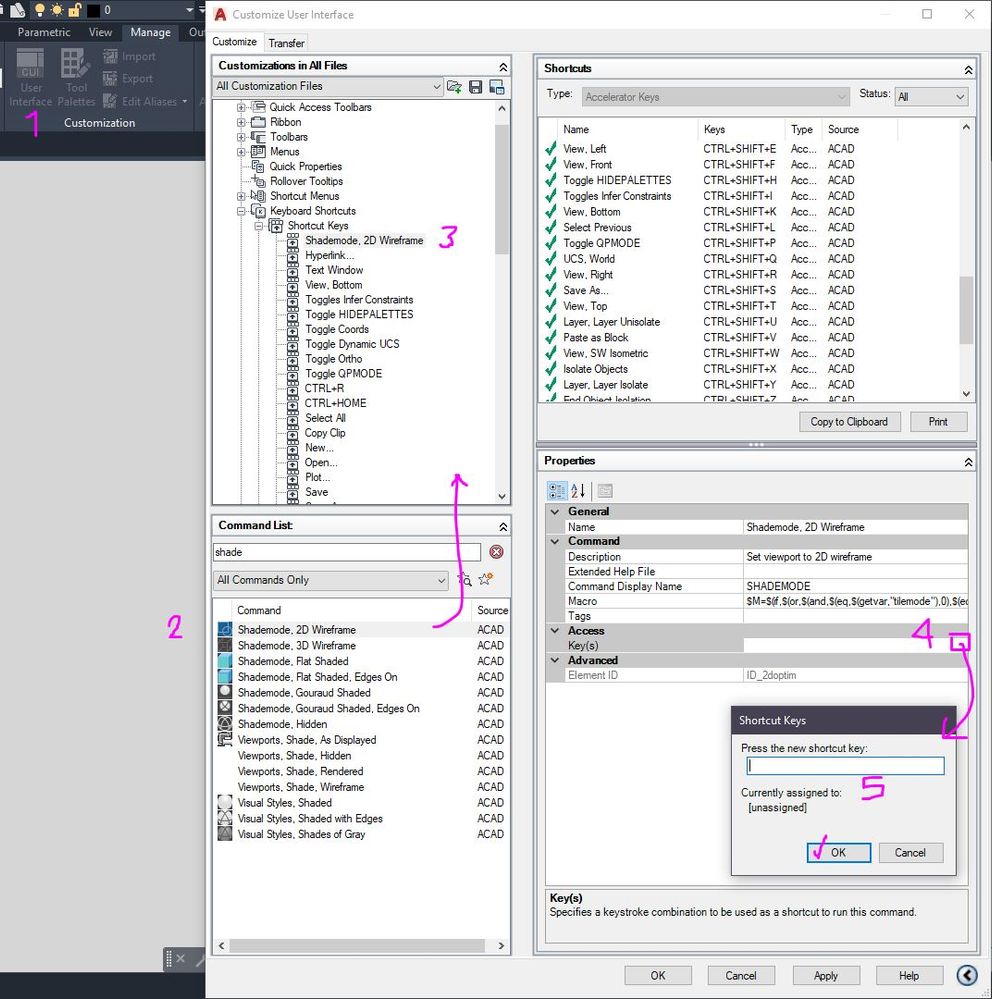Click the new shortcut key input field
This screenshot has height=999, width=992.
pyautogui.click(x=845, y=765)
